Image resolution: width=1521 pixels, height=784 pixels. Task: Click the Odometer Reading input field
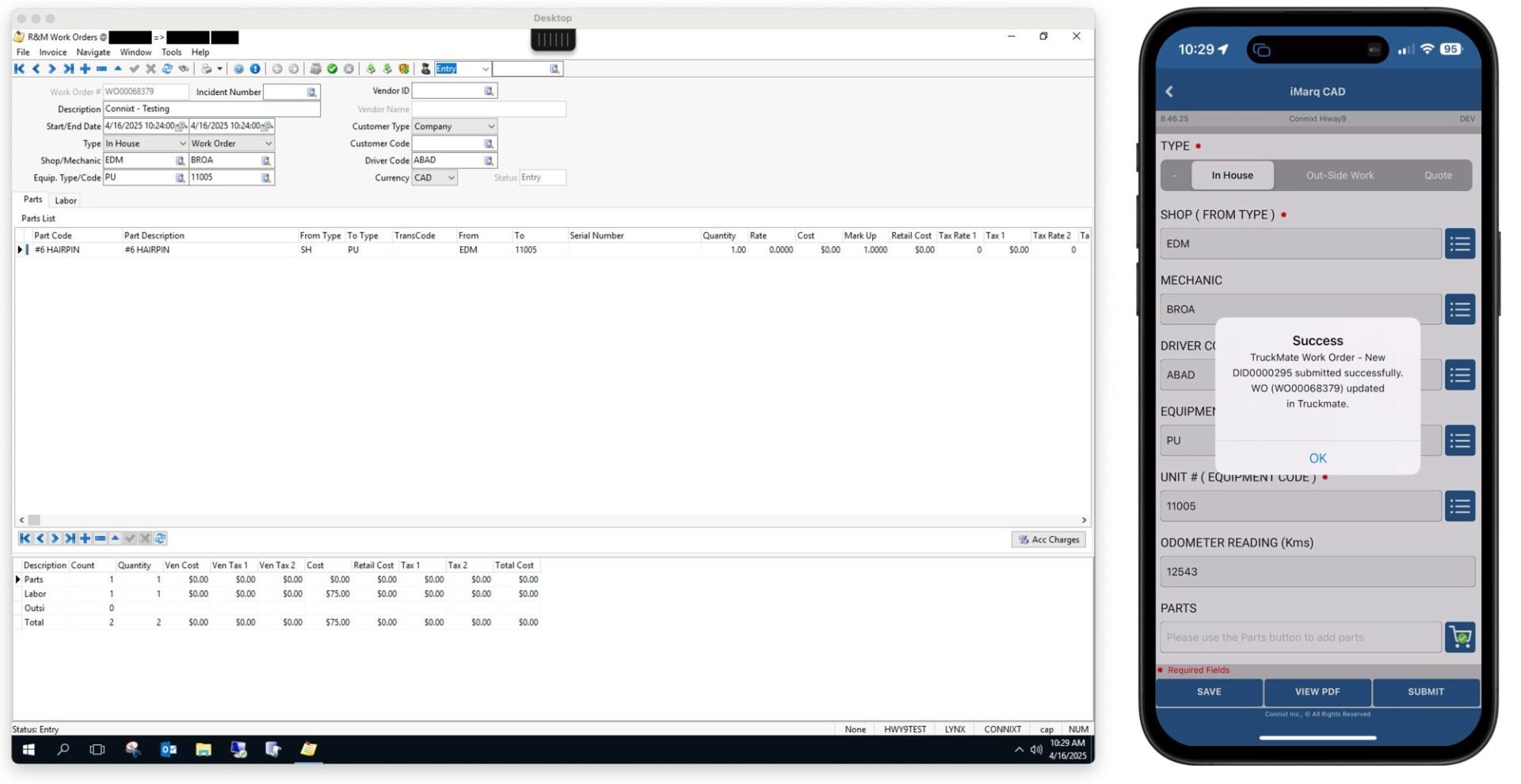click(x=1317, y=571)
